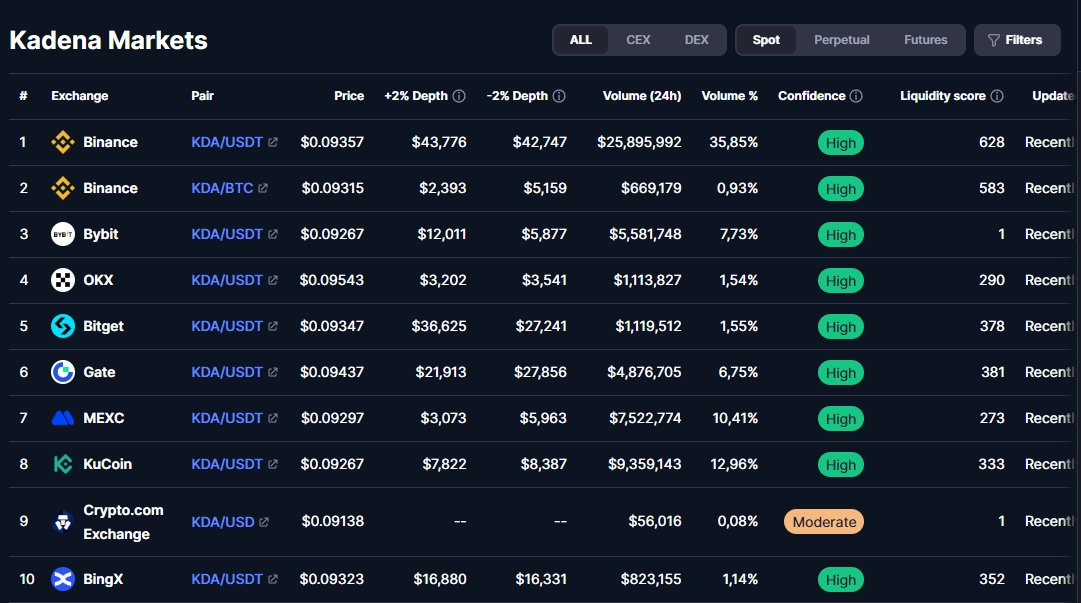Click the $36,625 depth value
This screenshot has height=603, width=1081.
pos(439,326)
